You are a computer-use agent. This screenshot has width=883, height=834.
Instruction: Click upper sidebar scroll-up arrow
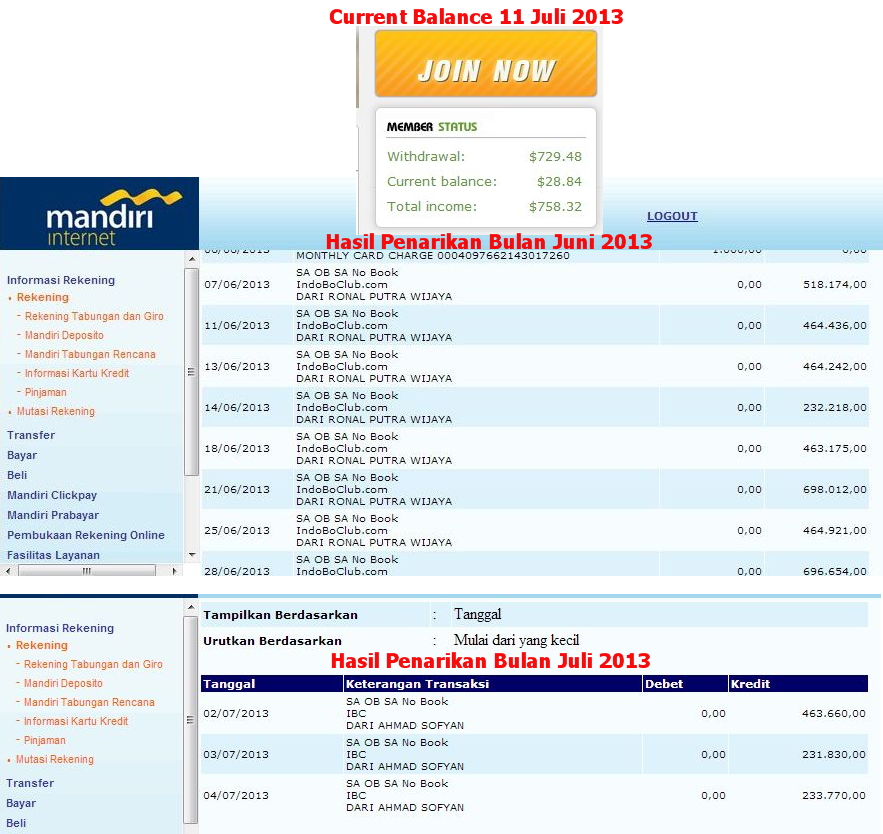click(x=191, y=259)
